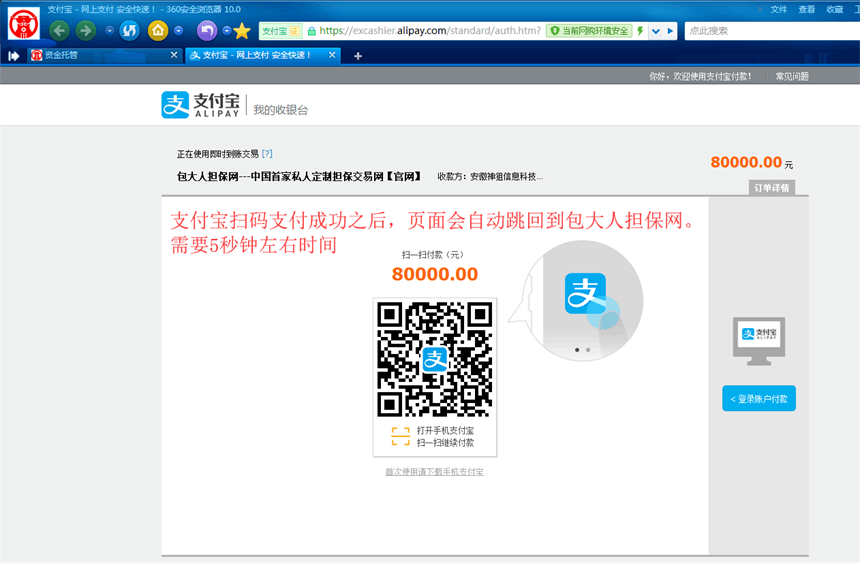Click the 首次使用请下载手机支付宝 link
The width and height of the screenshot is (860, 563).
pyautogui.click(x=434, y=471)
